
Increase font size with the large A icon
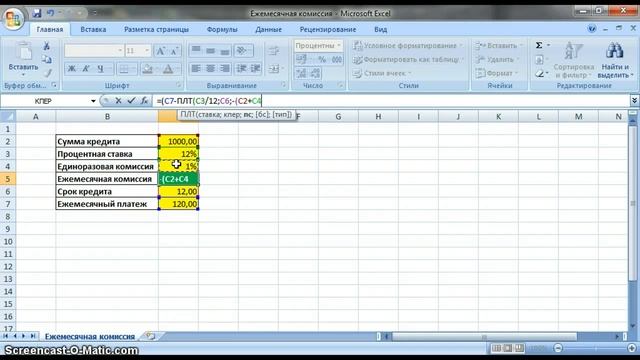point(161,51)
